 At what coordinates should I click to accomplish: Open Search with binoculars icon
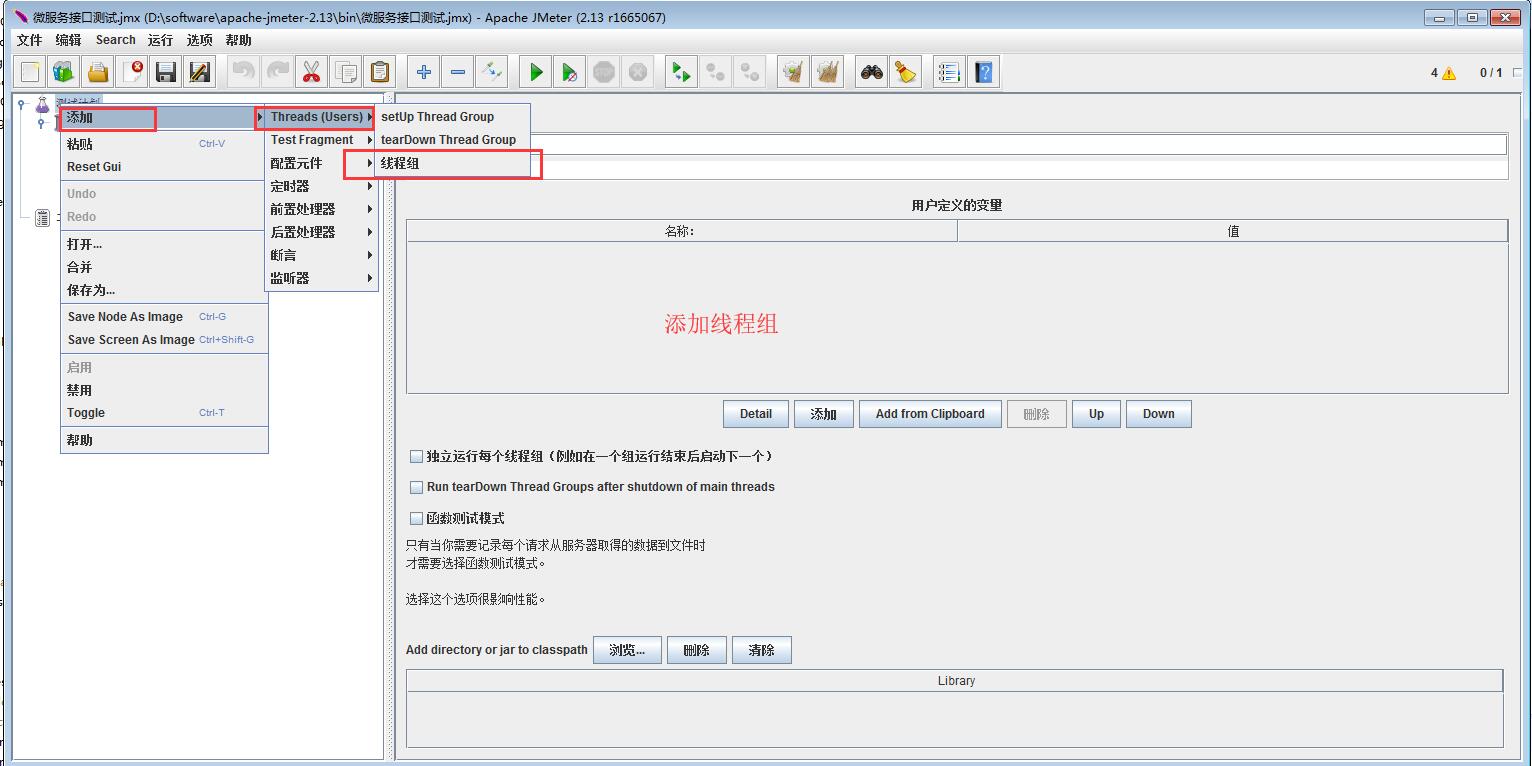pyautogui.click(x=872, y=72)
